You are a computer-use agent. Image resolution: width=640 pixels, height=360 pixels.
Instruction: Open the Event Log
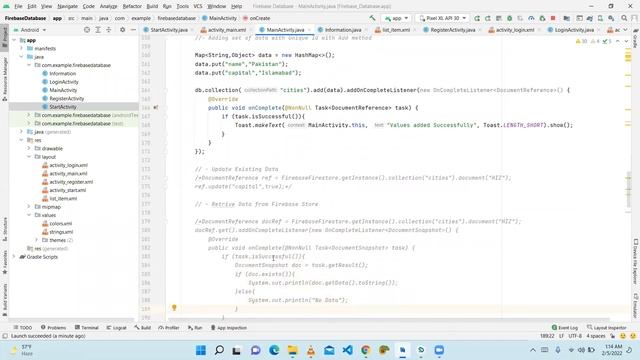click(564, 327)
